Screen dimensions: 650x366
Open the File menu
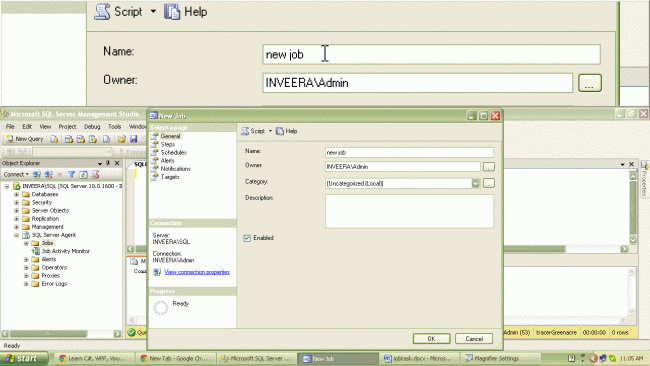click(10, 126)
